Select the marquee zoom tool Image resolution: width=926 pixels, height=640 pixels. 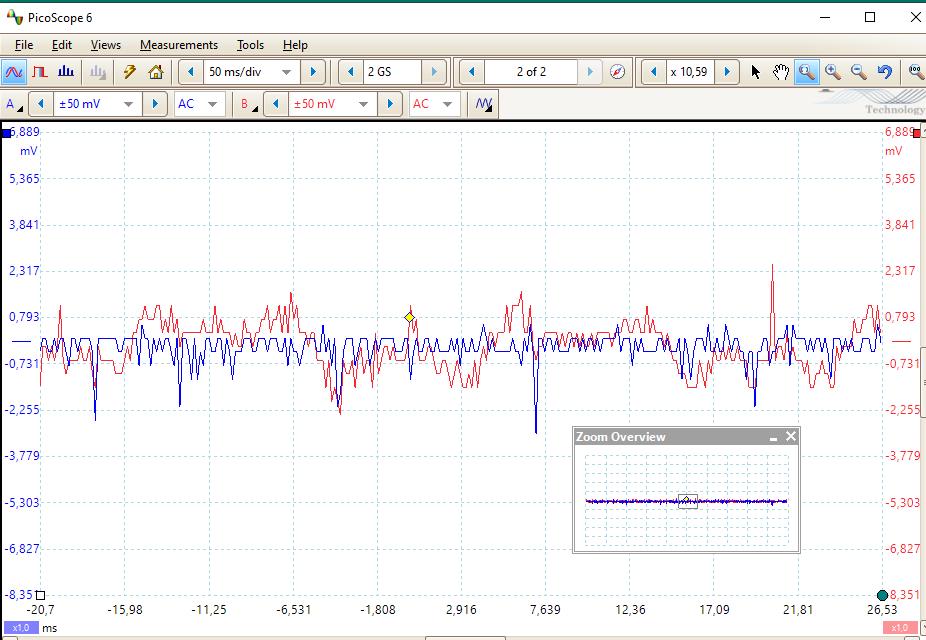807,72
